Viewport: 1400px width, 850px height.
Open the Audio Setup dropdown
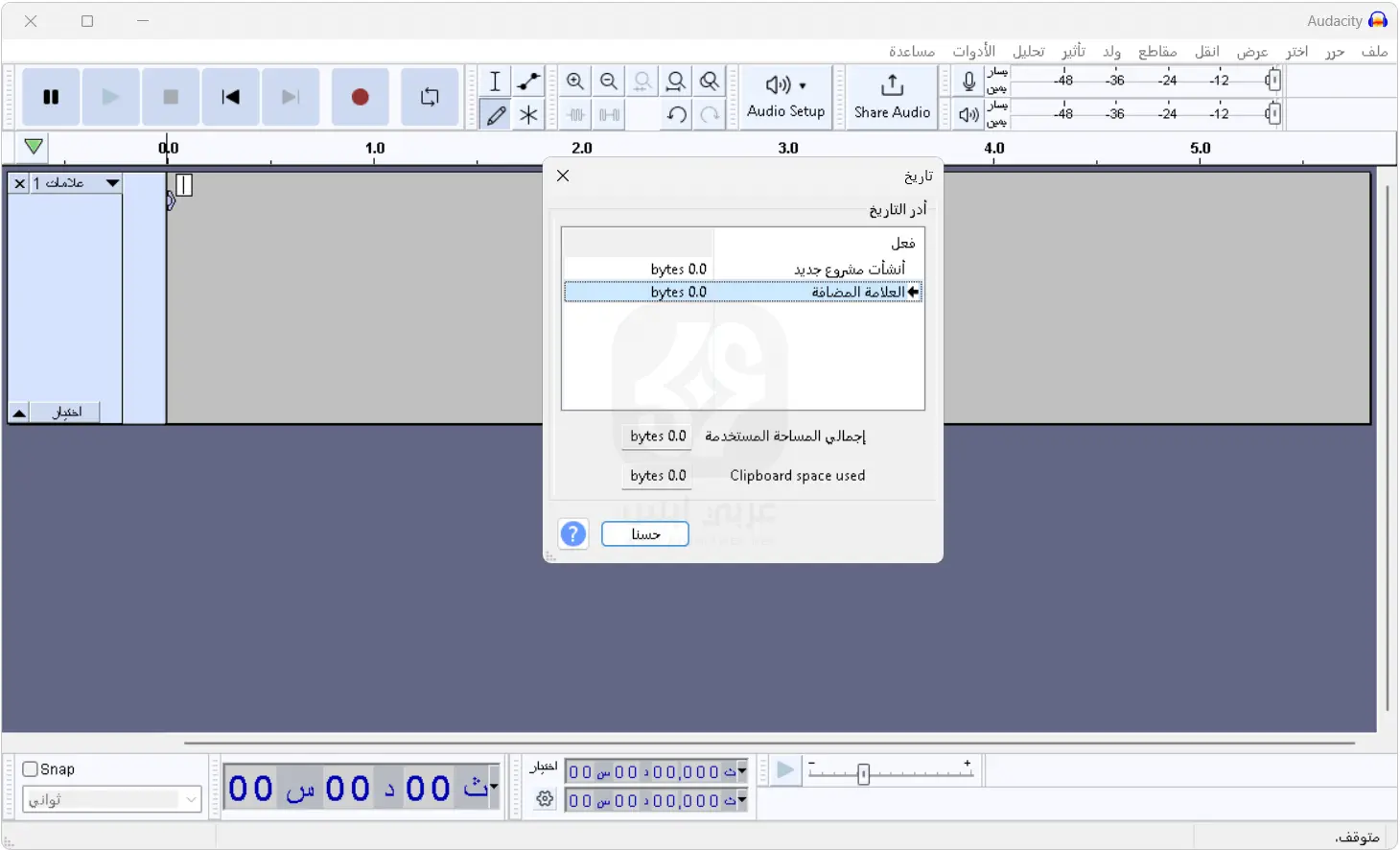tap(784, 97)
